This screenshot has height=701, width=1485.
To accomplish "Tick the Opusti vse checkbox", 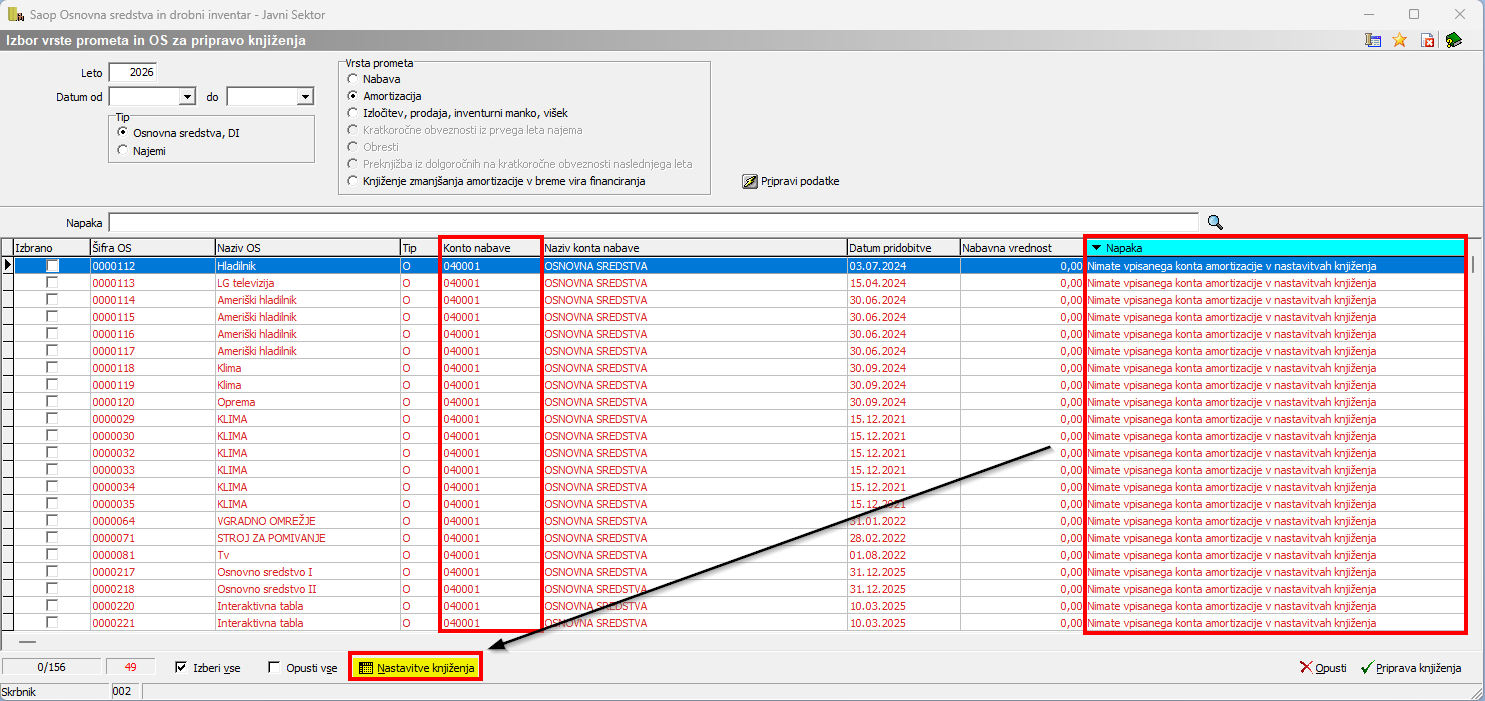I will 274,667.
